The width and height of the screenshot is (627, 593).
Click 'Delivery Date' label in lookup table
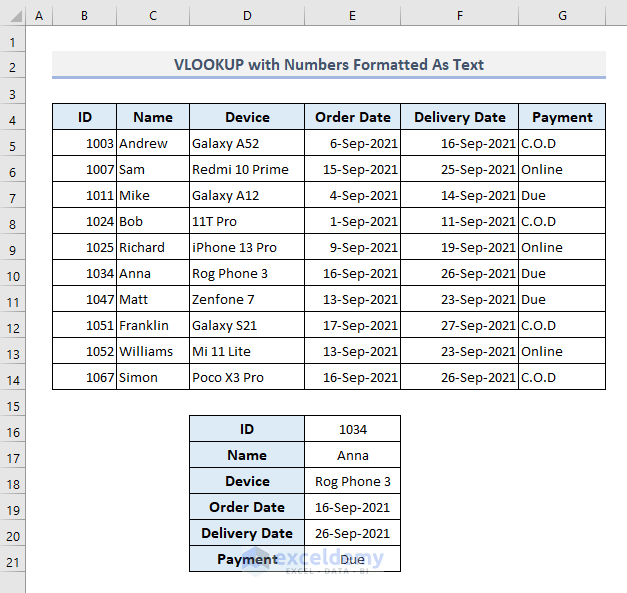pyautogui.click(x=247, y=533)
